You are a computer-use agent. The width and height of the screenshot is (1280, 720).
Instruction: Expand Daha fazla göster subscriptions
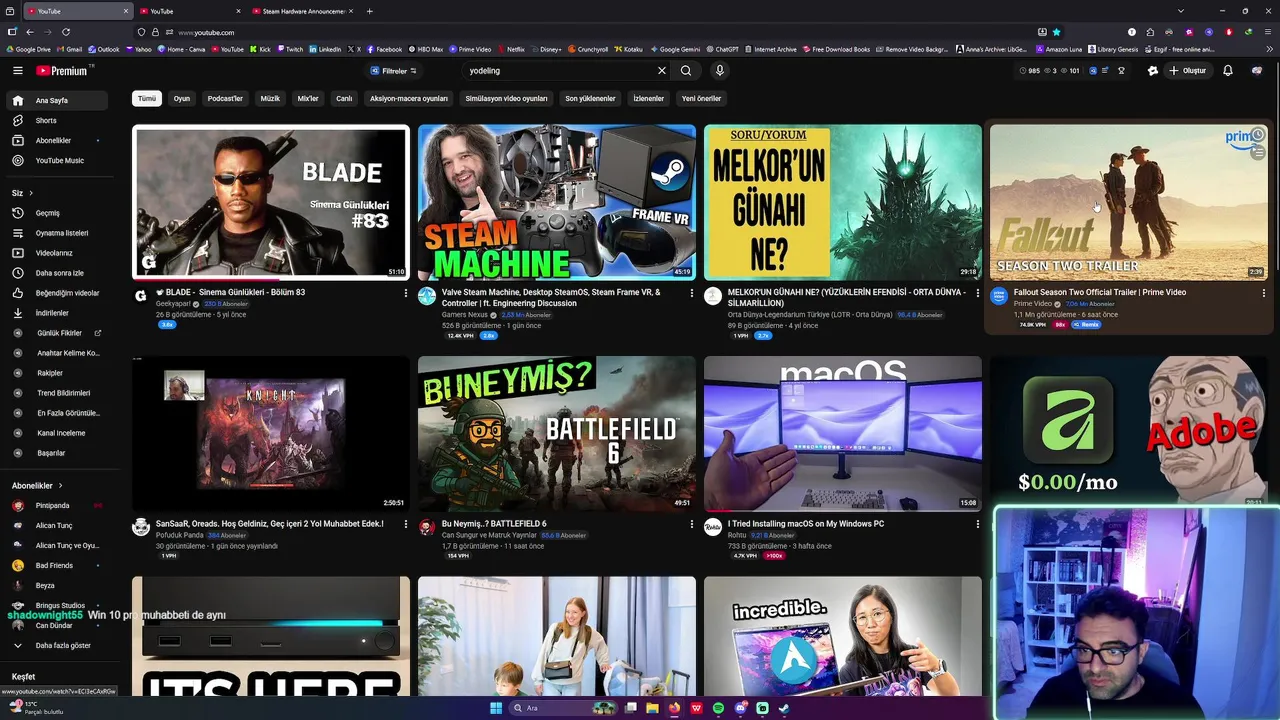coord(55,646)
